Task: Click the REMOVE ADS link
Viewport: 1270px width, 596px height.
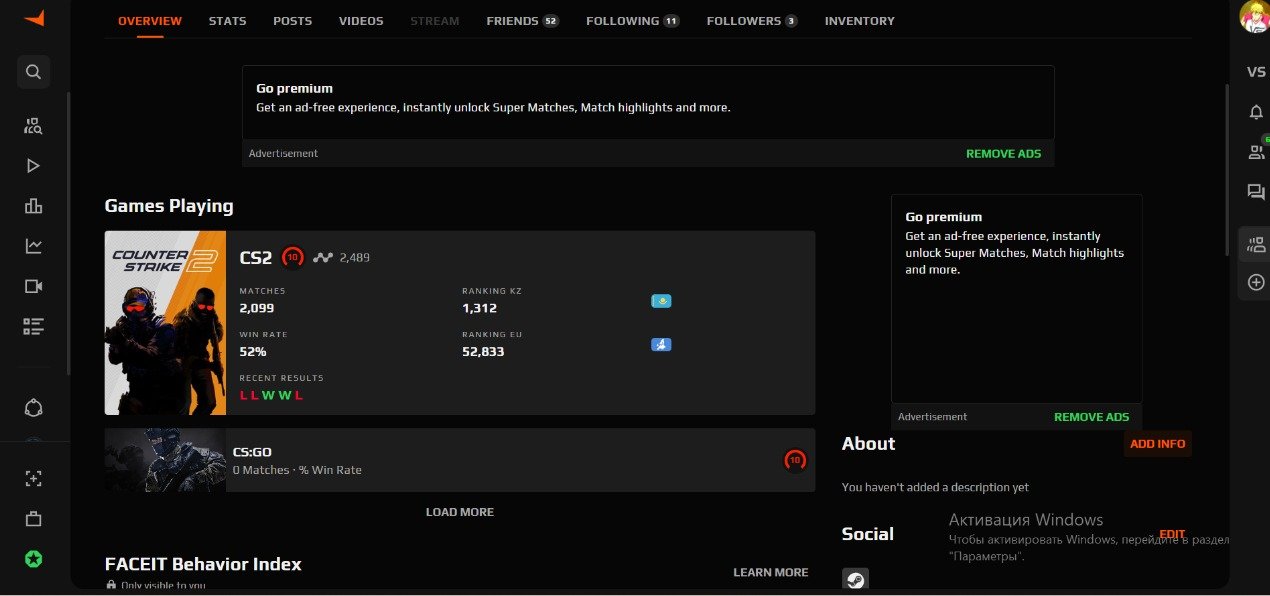Action: tap(1003, 153)
